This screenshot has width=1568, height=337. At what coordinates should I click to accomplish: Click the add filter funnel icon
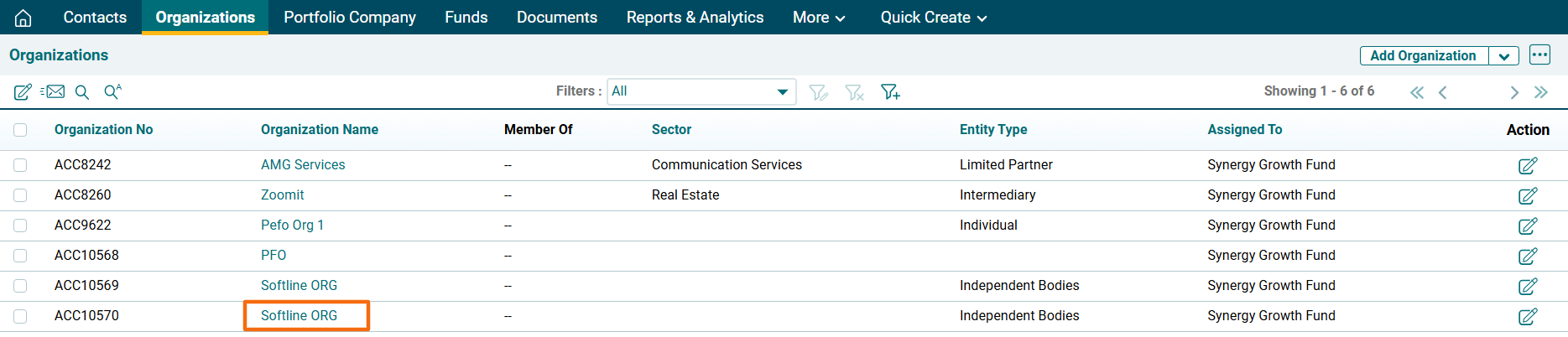coord(890,92)
